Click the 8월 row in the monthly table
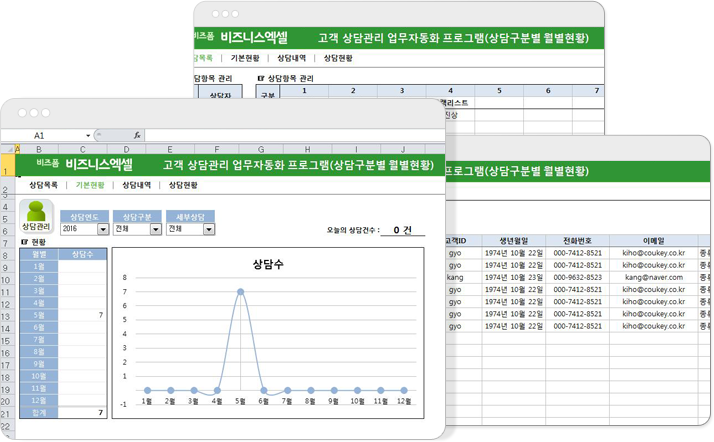 (x=39, y=351)
